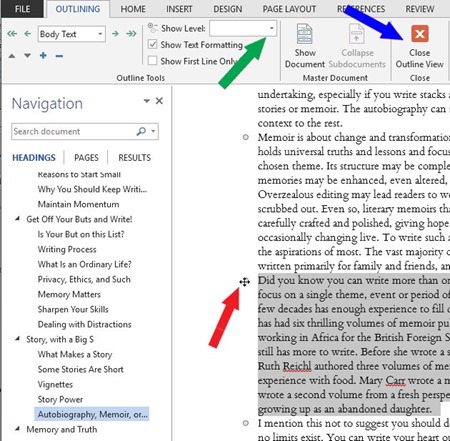
Task: Go to 'What Makes a Story' heading
Action: click(75, 354)
